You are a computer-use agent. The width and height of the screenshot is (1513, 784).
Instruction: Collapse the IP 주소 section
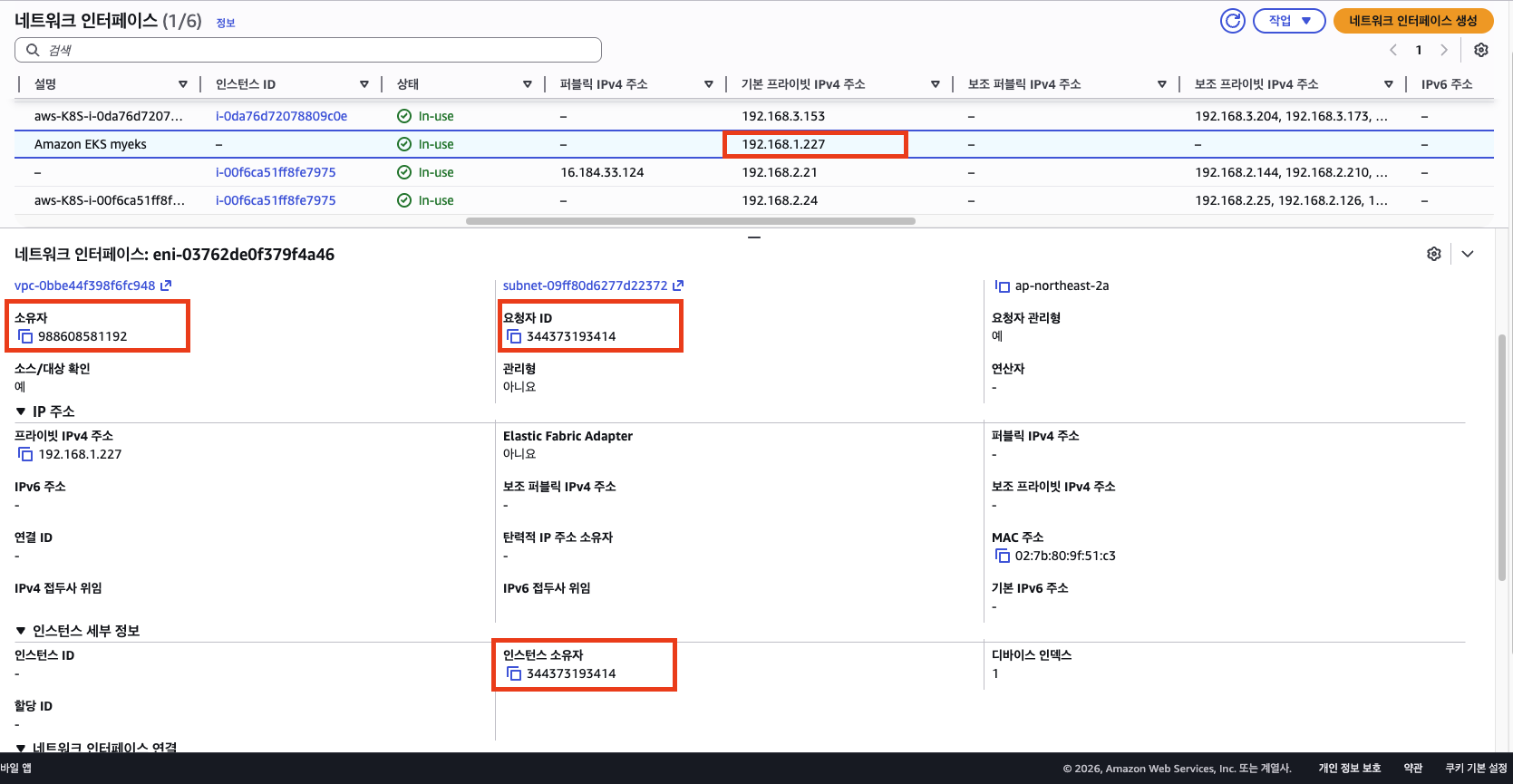click(21, 411)
